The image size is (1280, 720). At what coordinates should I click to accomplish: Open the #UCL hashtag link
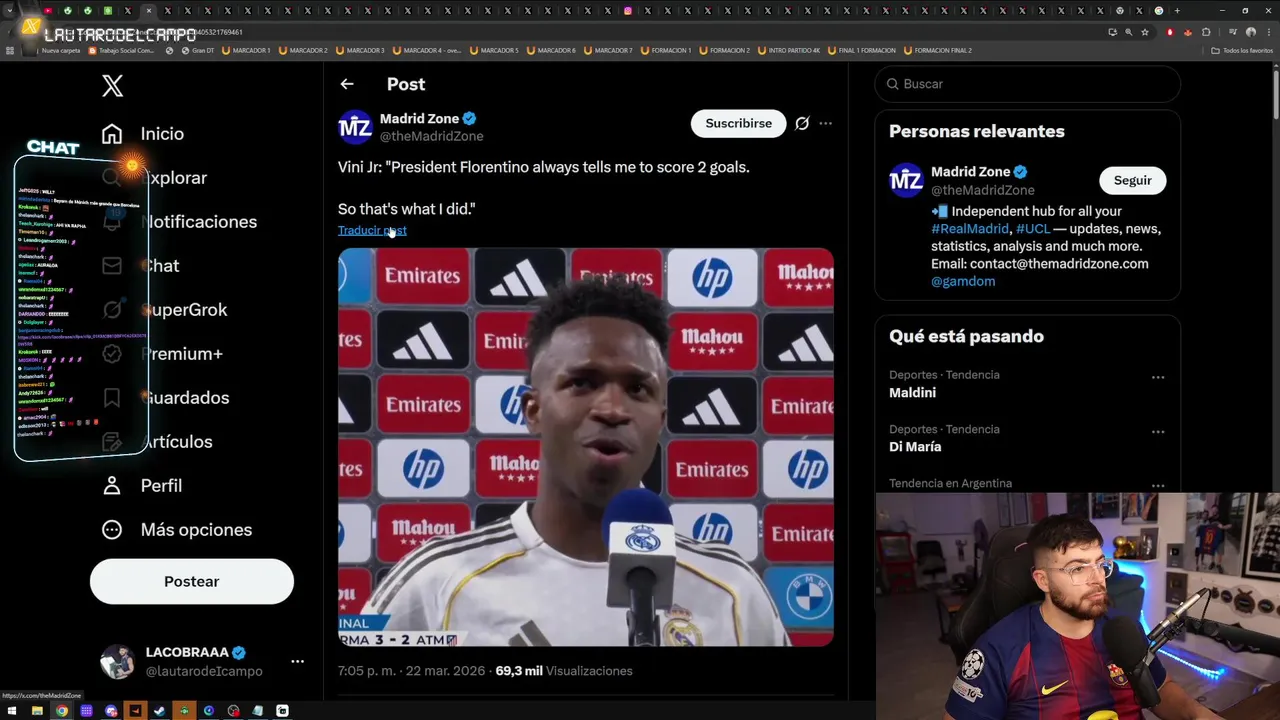coord(1033,229)
